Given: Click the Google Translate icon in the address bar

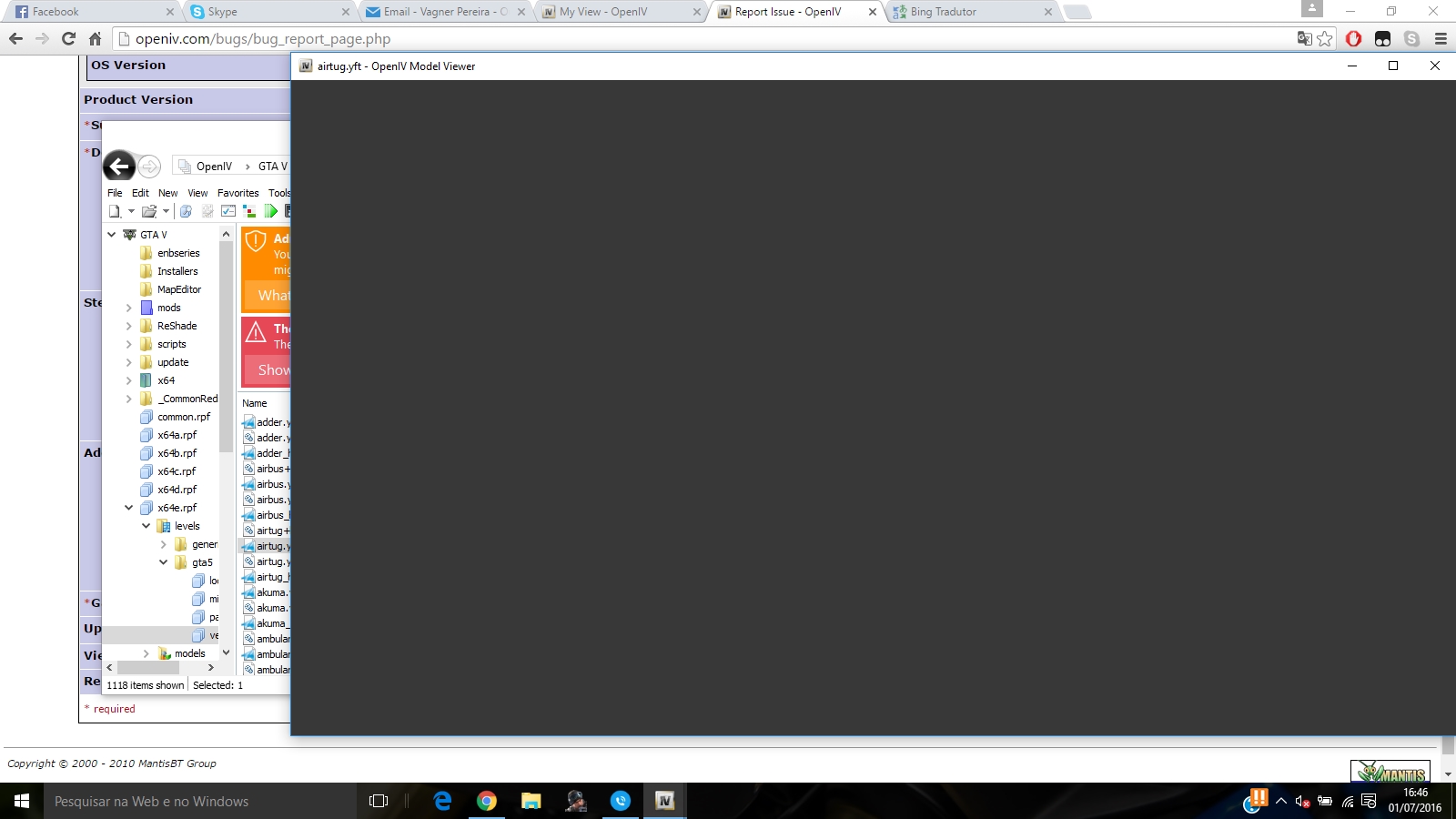Looking at the screenshot, I should 1304,38.
